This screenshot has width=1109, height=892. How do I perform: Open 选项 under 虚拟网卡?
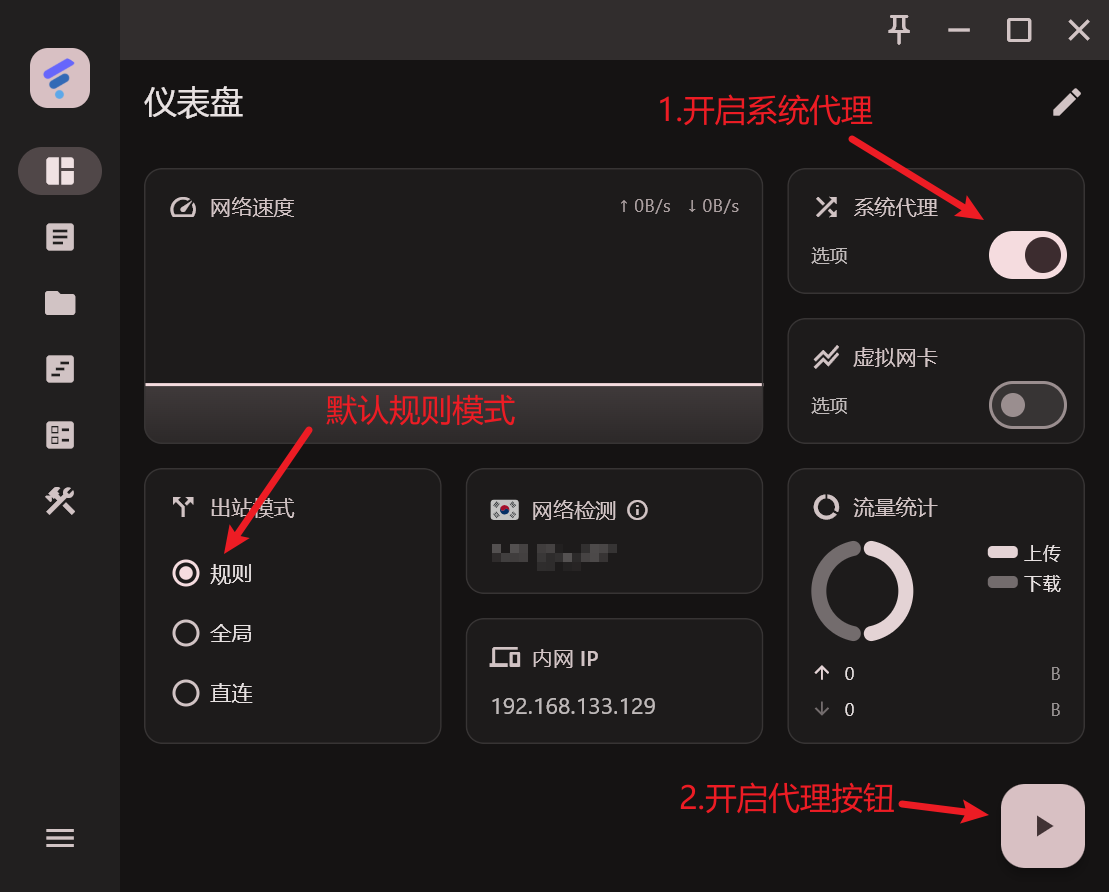829,405
